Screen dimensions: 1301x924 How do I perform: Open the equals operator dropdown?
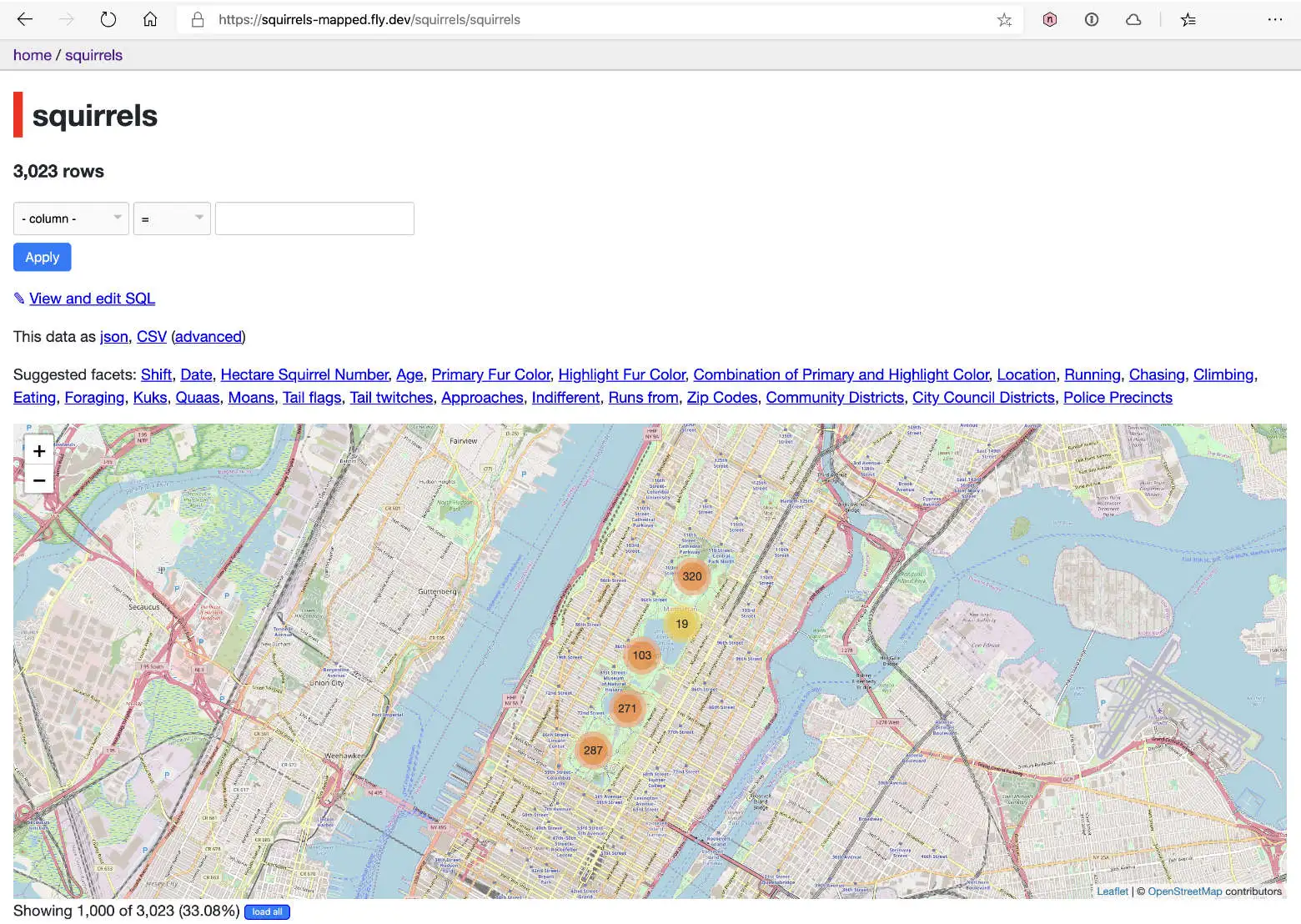[172, 218]
